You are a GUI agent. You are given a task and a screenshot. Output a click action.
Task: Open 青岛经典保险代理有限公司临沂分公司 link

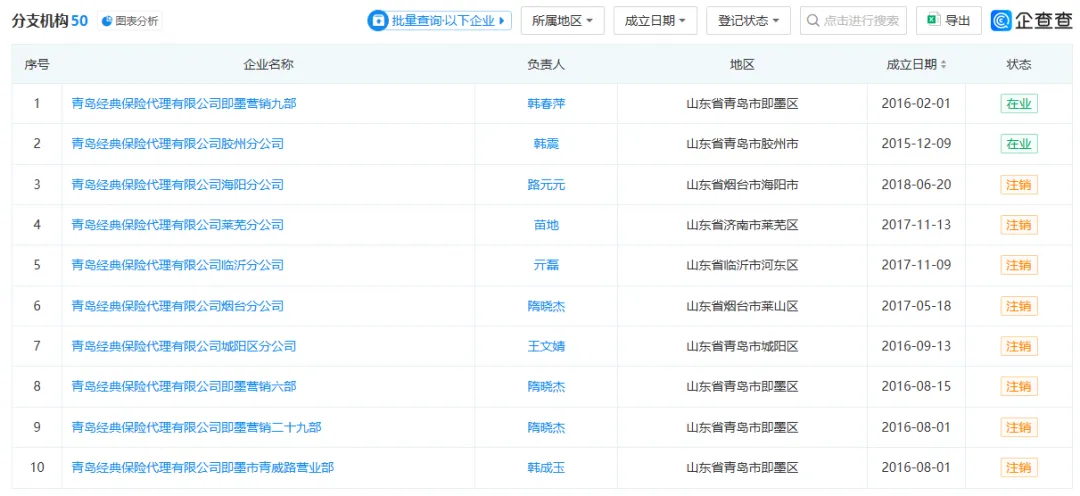pyautogui.click(x=178, y=265)
